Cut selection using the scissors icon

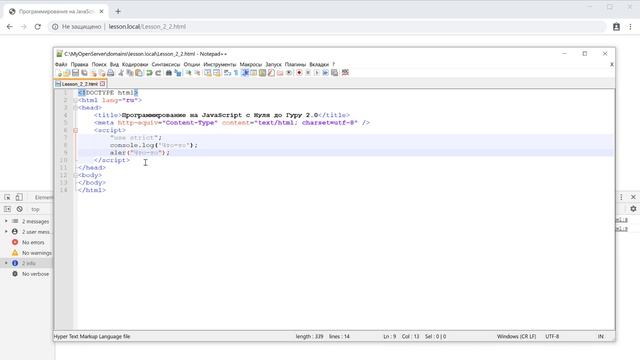pyautogui.click(x=120, y=73)
